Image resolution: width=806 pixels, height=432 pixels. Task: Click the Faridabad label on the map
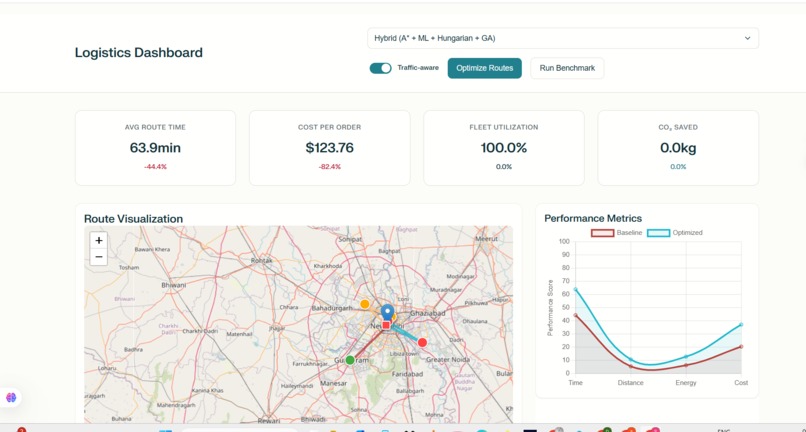point(407,374)
